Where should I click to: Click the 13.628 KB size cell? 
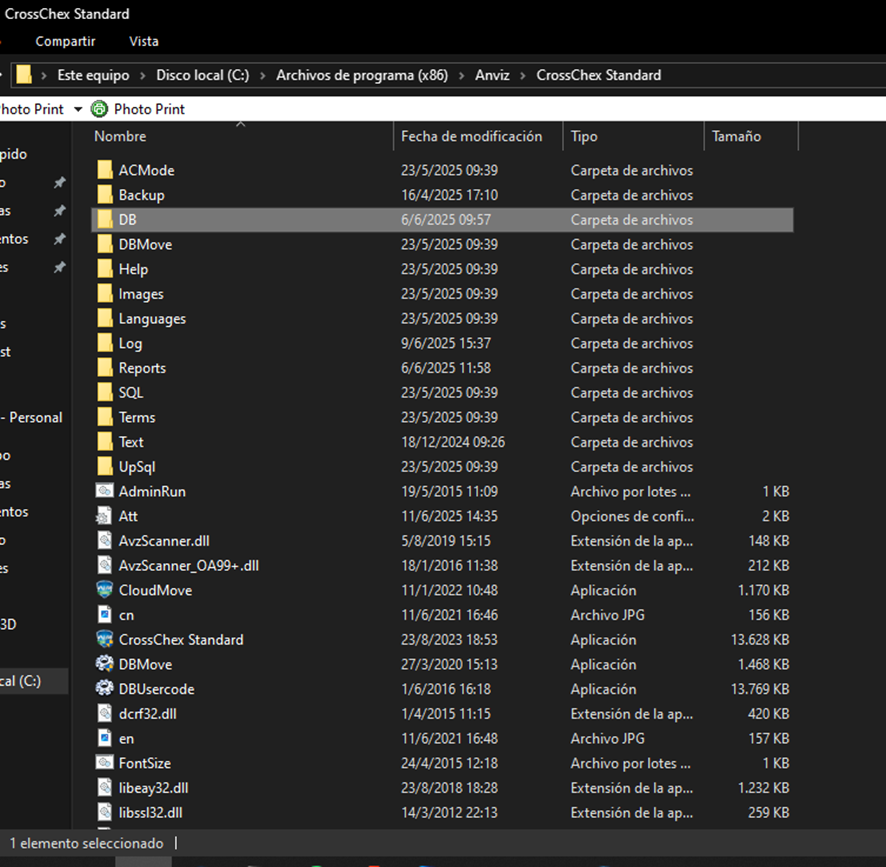pyautogui.click(x=760, y=639)
